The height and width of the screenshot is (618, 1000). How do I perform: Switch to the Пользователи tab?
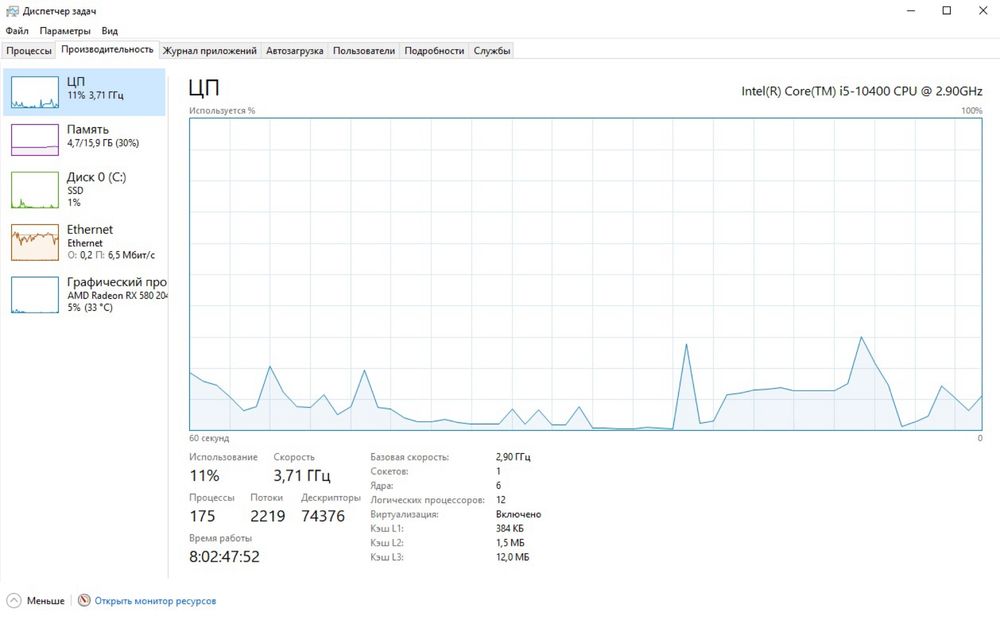point(364,51)
